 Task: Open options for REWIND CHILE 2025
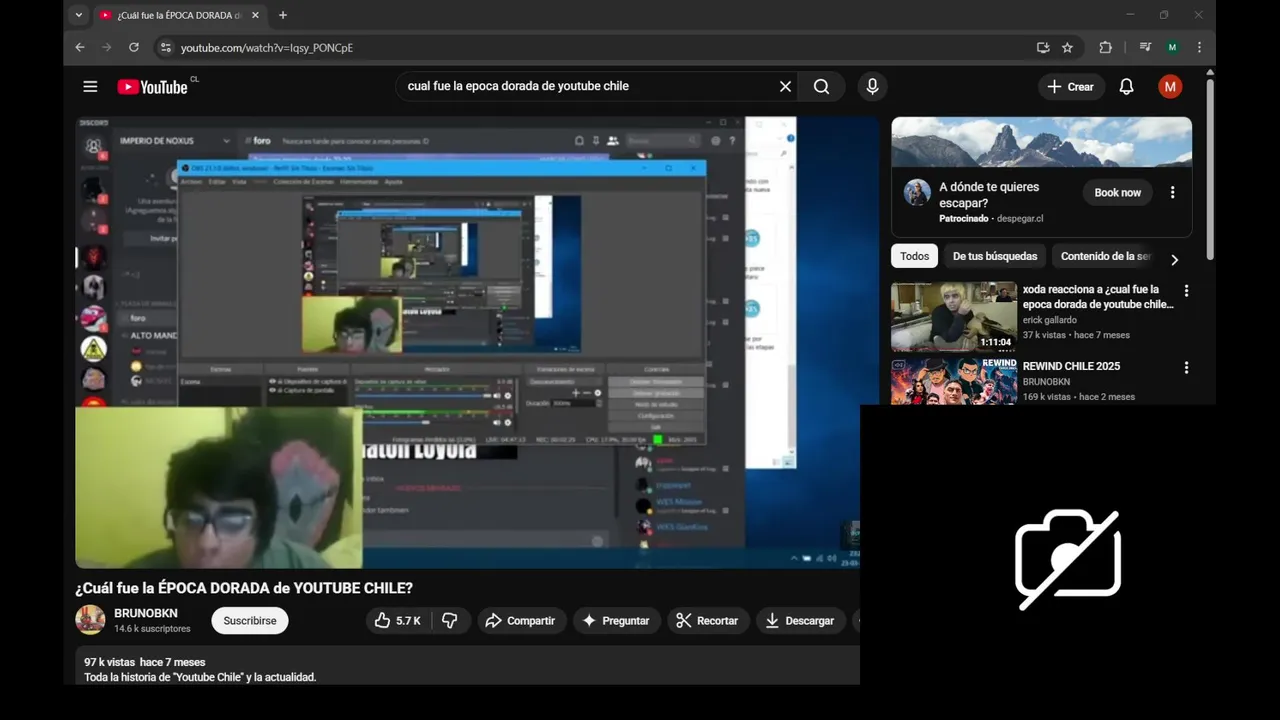(x=1186, y=368)
